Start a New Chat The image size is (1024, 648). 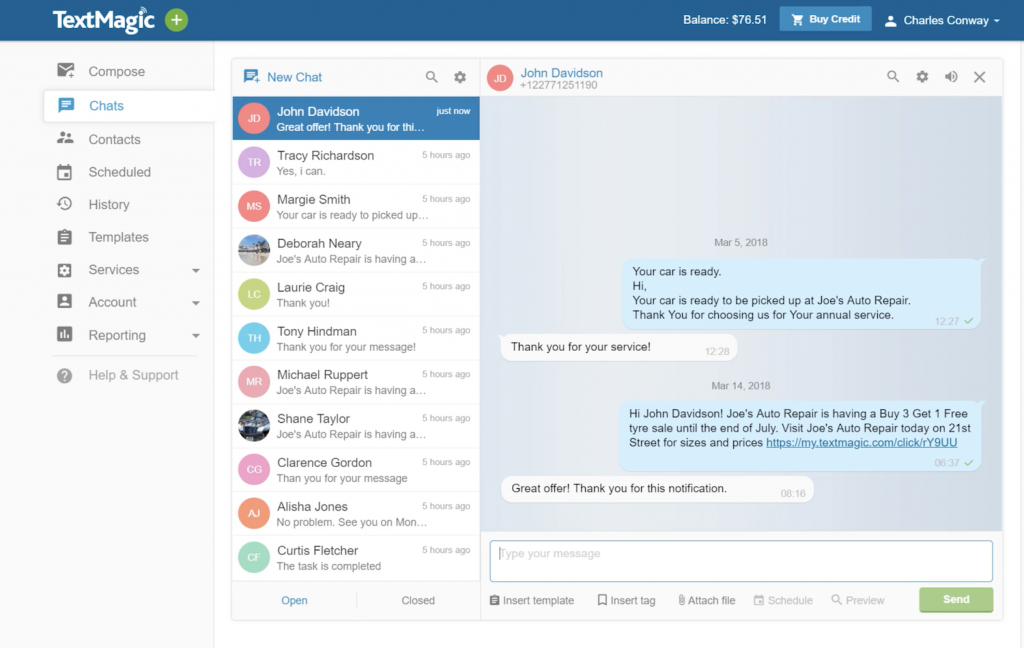tap(283, 76)
